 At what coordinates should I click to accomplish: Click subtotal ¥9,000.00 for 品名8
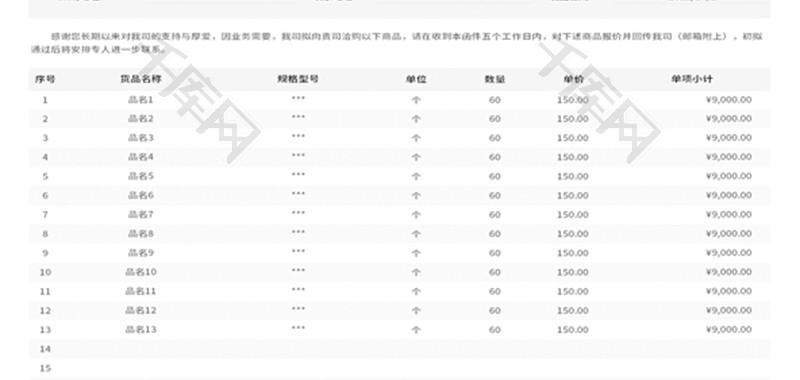(x=729, y=234)
